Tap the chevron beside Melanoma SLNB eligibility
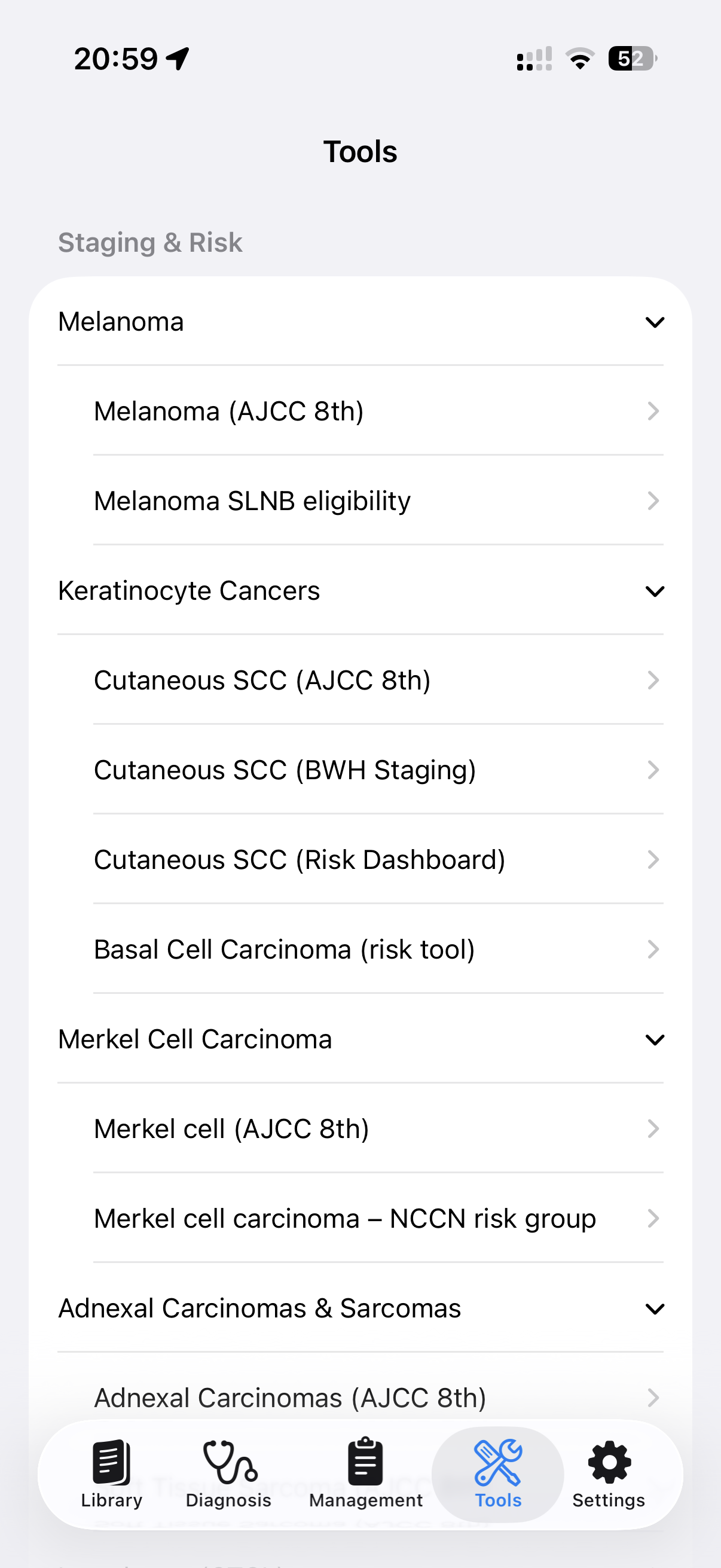 (653, 501)
